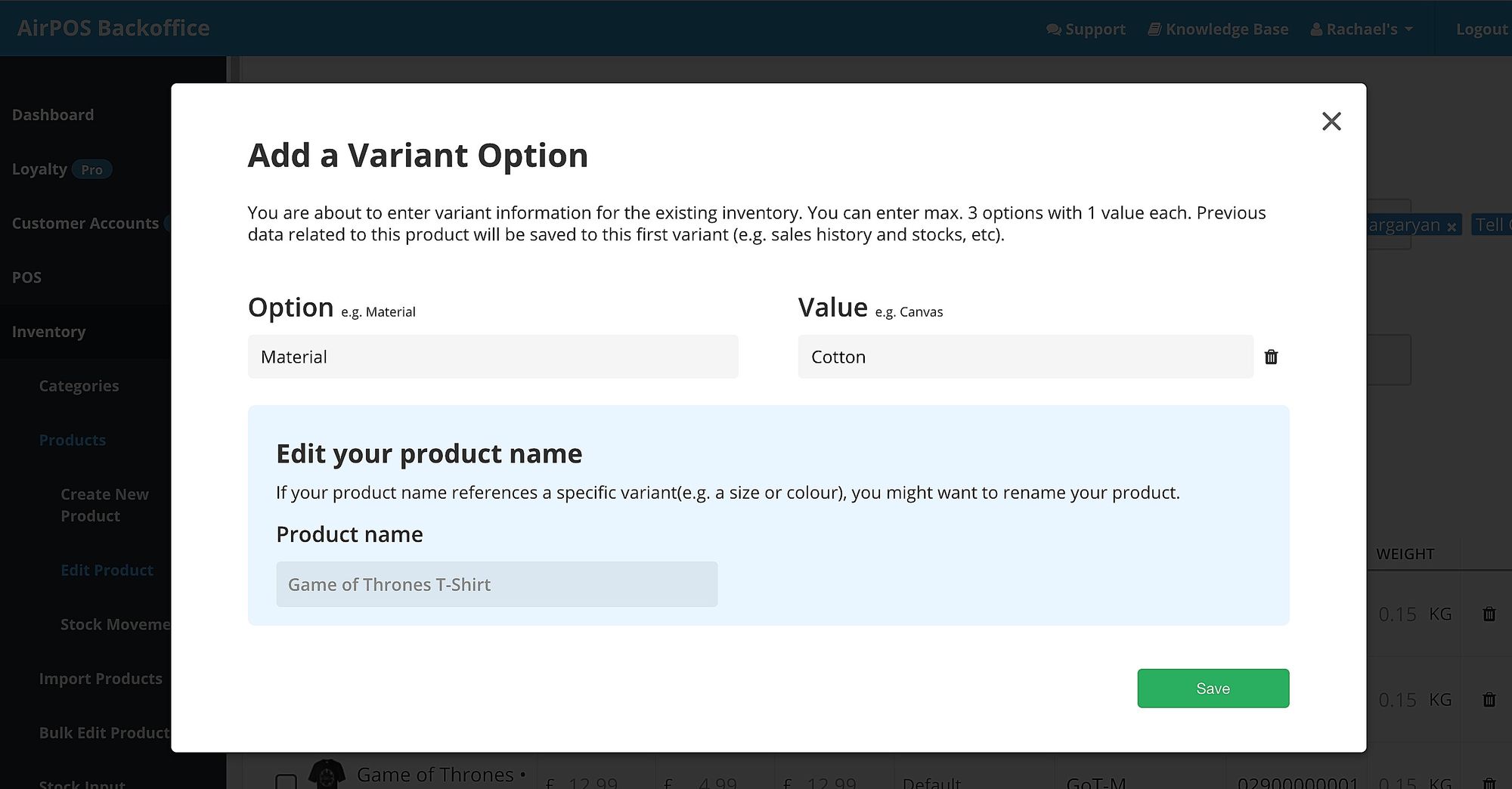Click the Knowledge Base book icon
The image size is (1512, 789).
[1154, 29]
